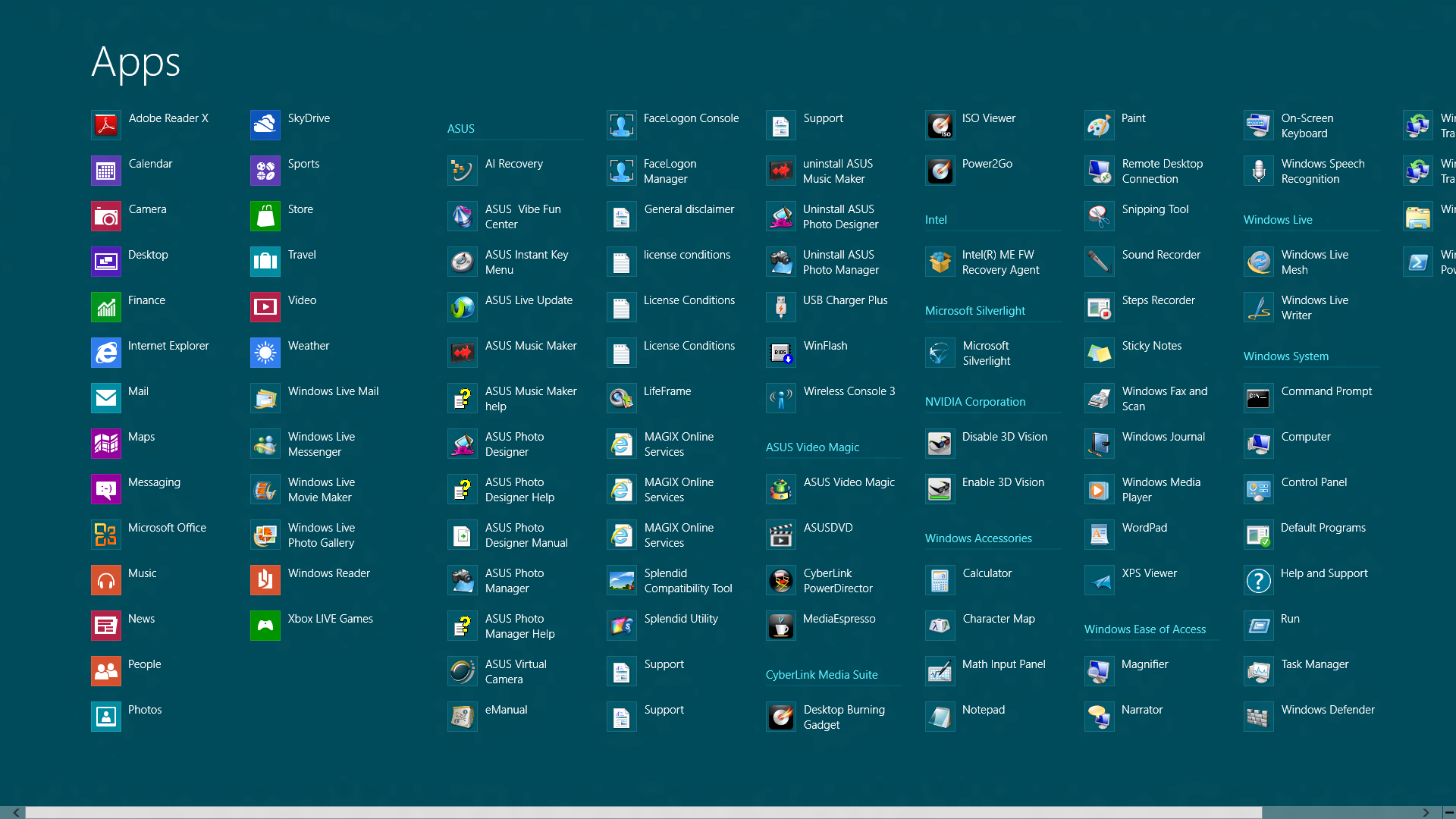The width and height of the screenshot is (1456, 819).
Task: Expand NVIDIA Corporation section header
Action: coord(974,401)
